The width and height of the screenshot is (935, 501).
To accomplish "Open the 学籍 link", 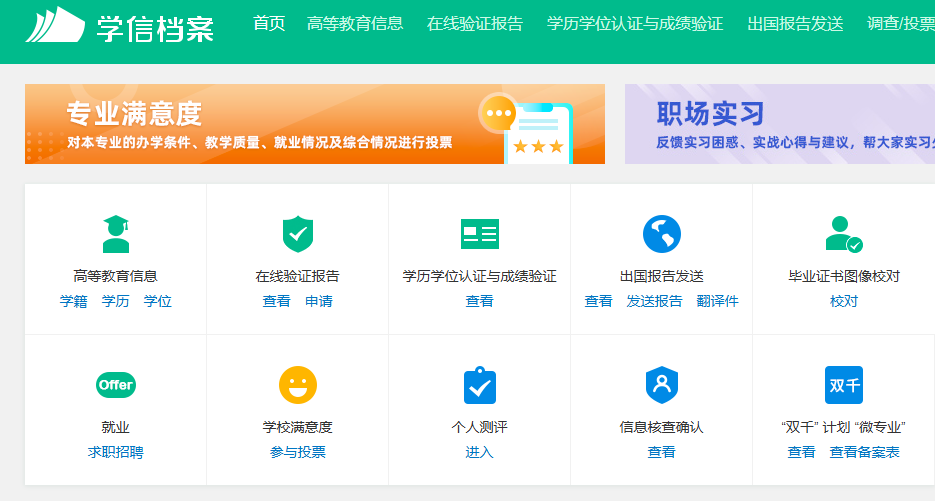I will [x=73, y=301].
